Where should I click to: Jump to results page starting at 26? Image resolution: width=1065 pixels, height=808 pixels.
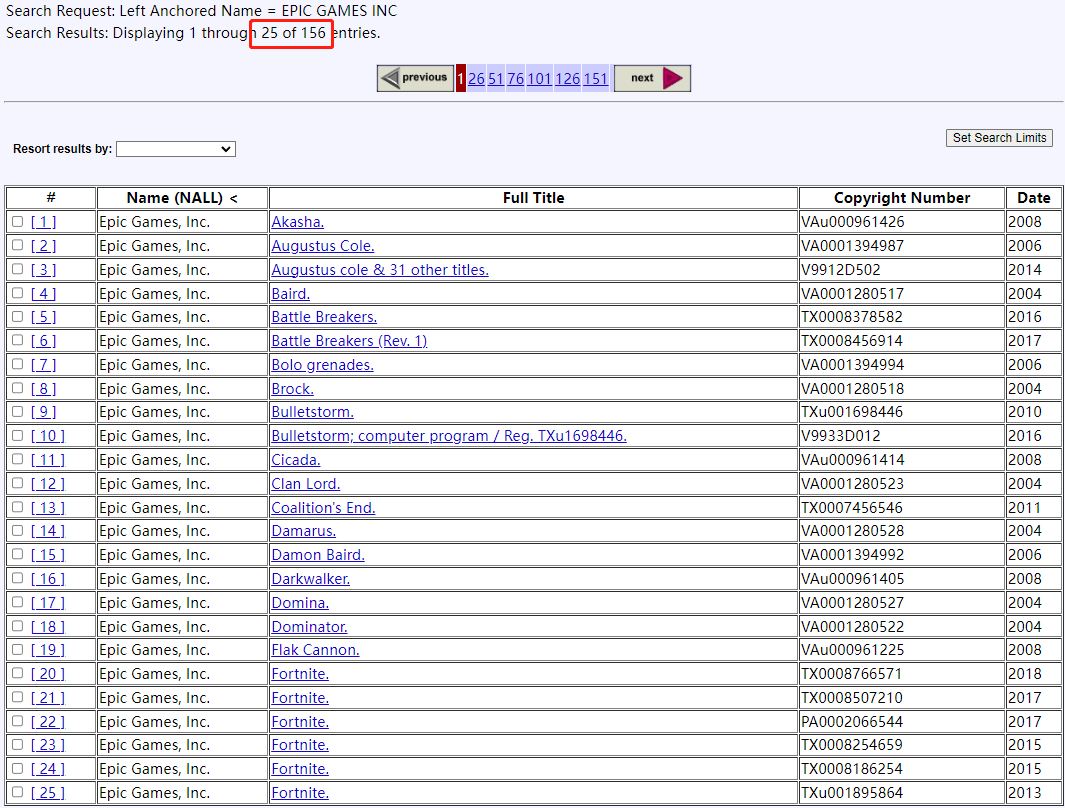[x=476, y=78]
